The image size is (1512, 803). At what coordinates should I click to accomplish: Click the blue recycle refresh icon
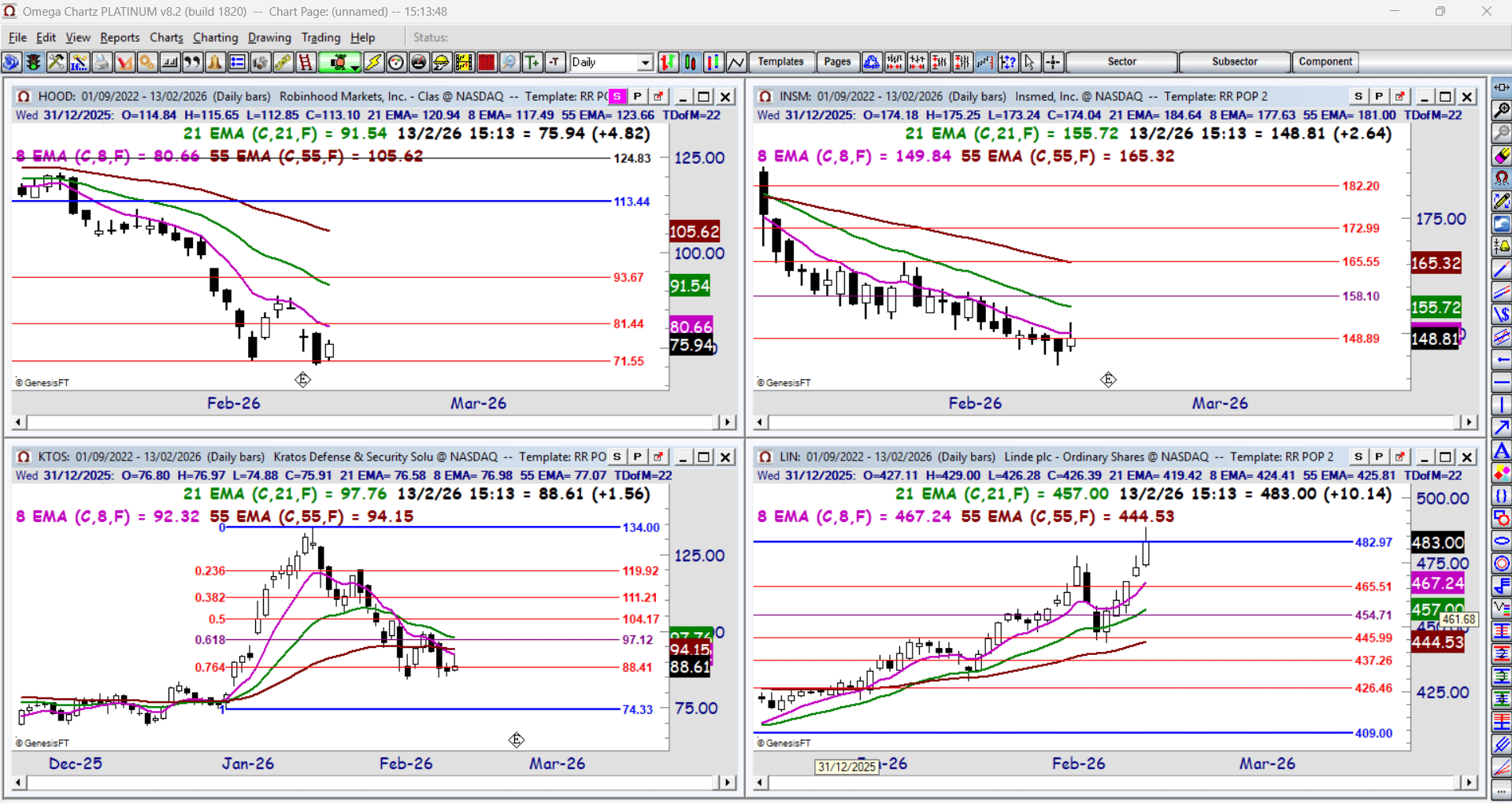point(872,62)
